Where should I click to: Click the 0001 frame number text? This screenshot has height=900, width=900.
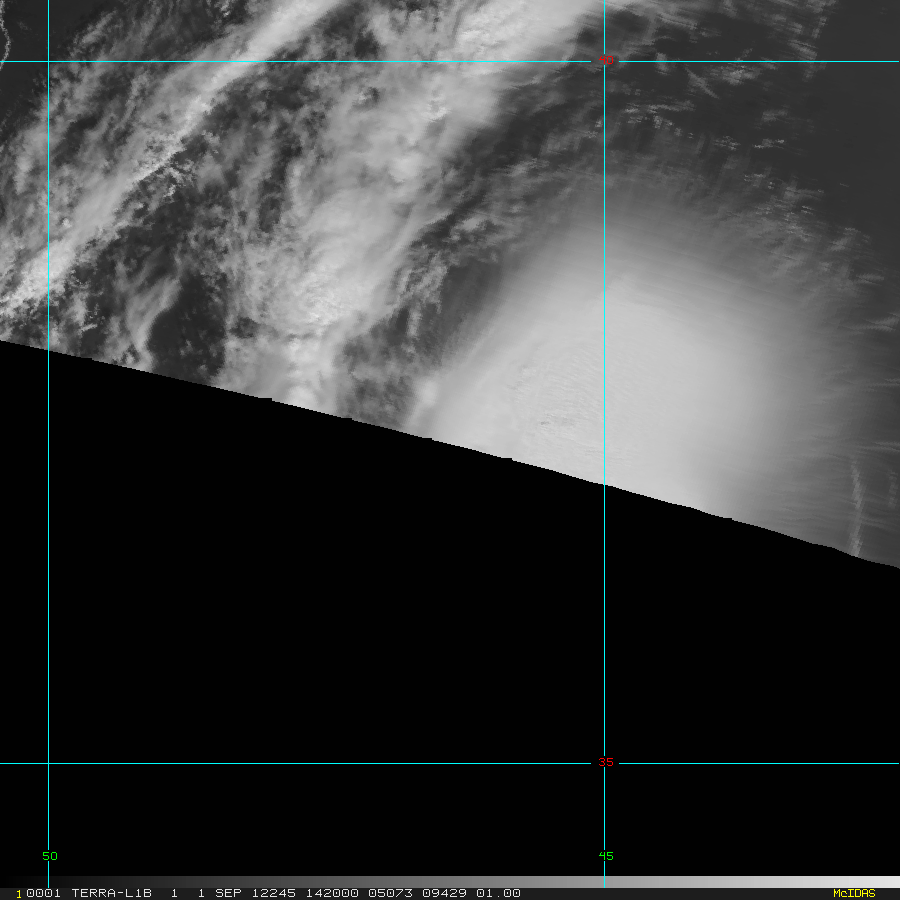click(x=44, y=893)
